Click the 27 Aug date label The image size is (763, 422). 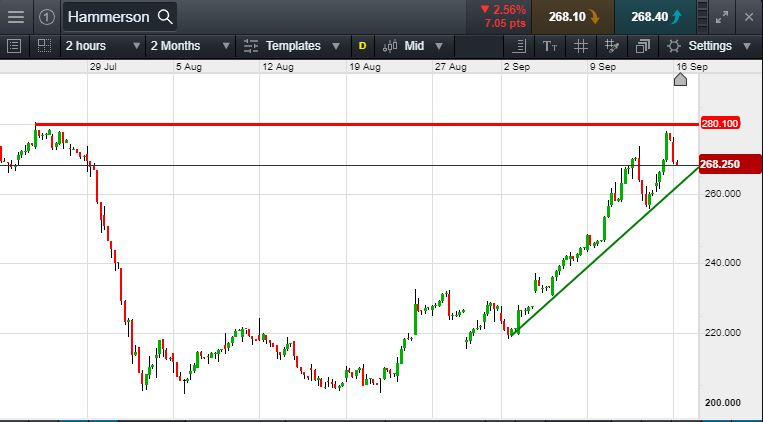point(451,67)
